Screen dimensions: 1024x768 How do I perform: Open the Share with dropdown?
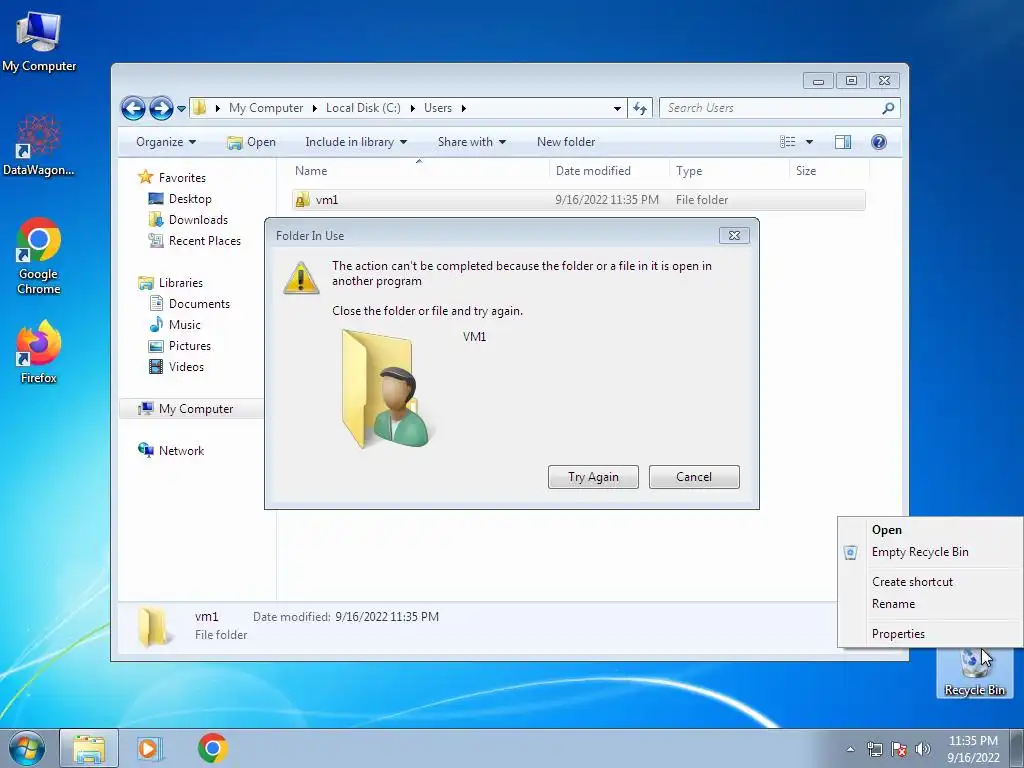pos(472,142)
